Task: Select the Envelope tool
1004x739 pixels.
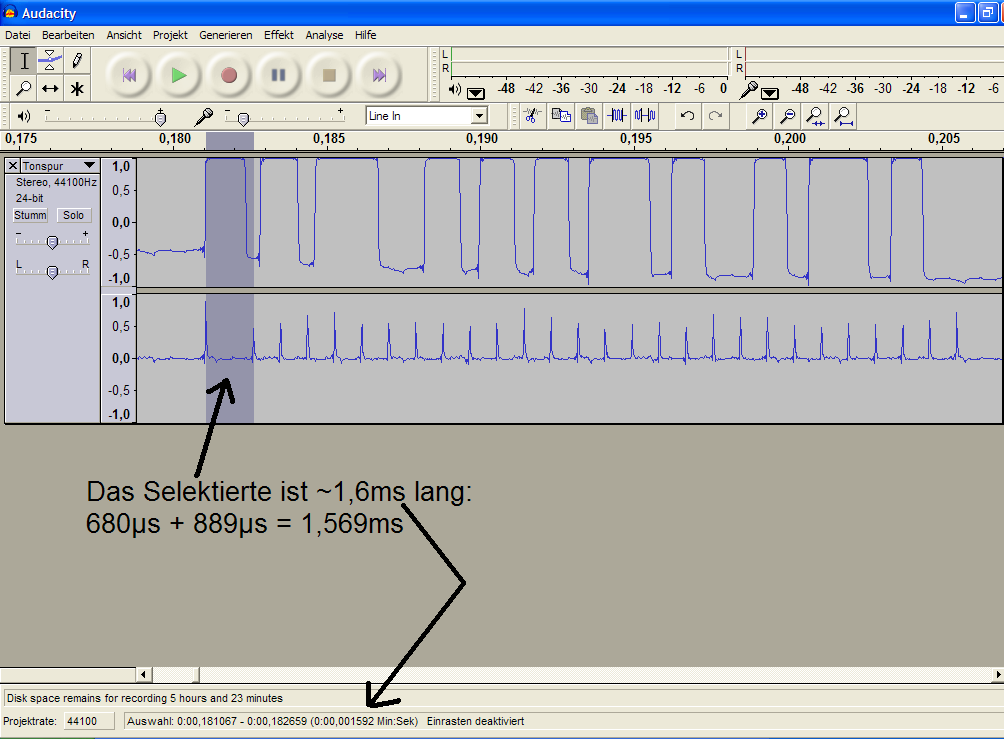Action: tap(50, 61)
